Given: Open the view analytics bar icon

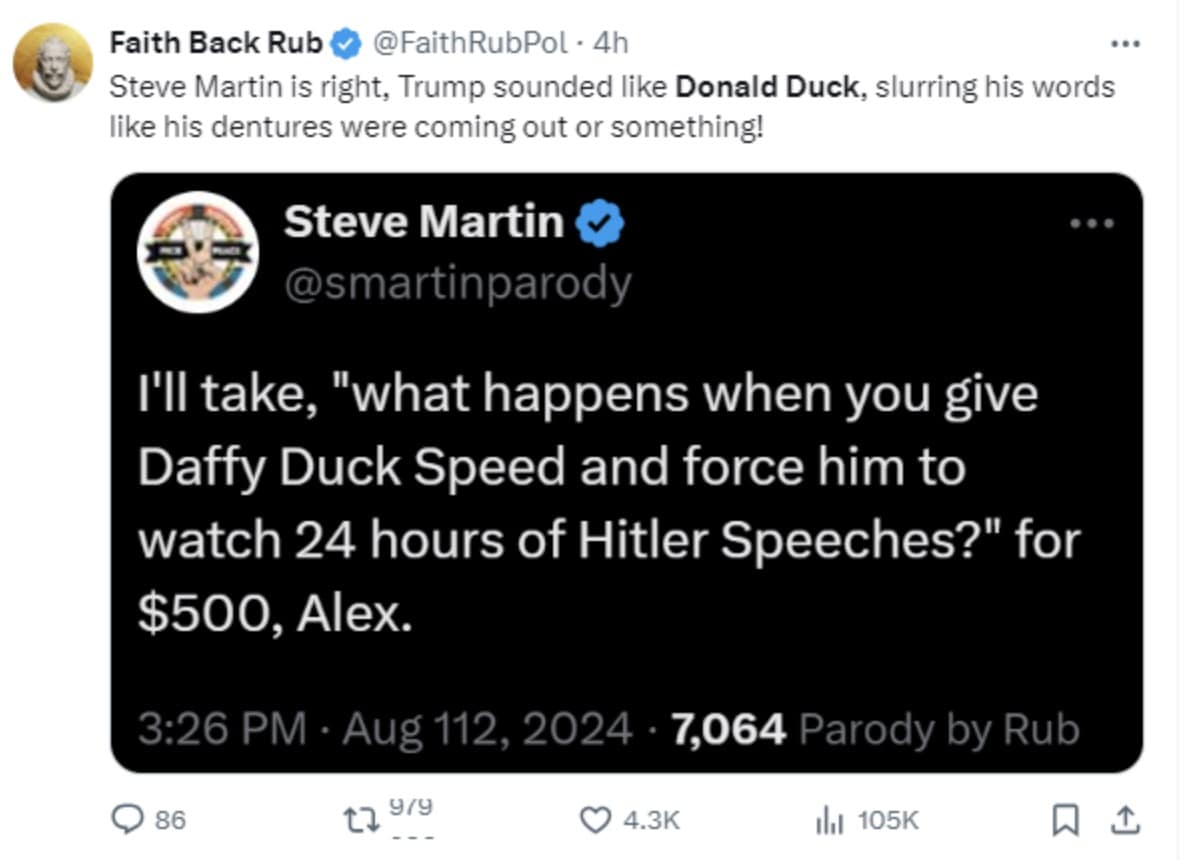Looking at the screenshot, I should (829, 820).
